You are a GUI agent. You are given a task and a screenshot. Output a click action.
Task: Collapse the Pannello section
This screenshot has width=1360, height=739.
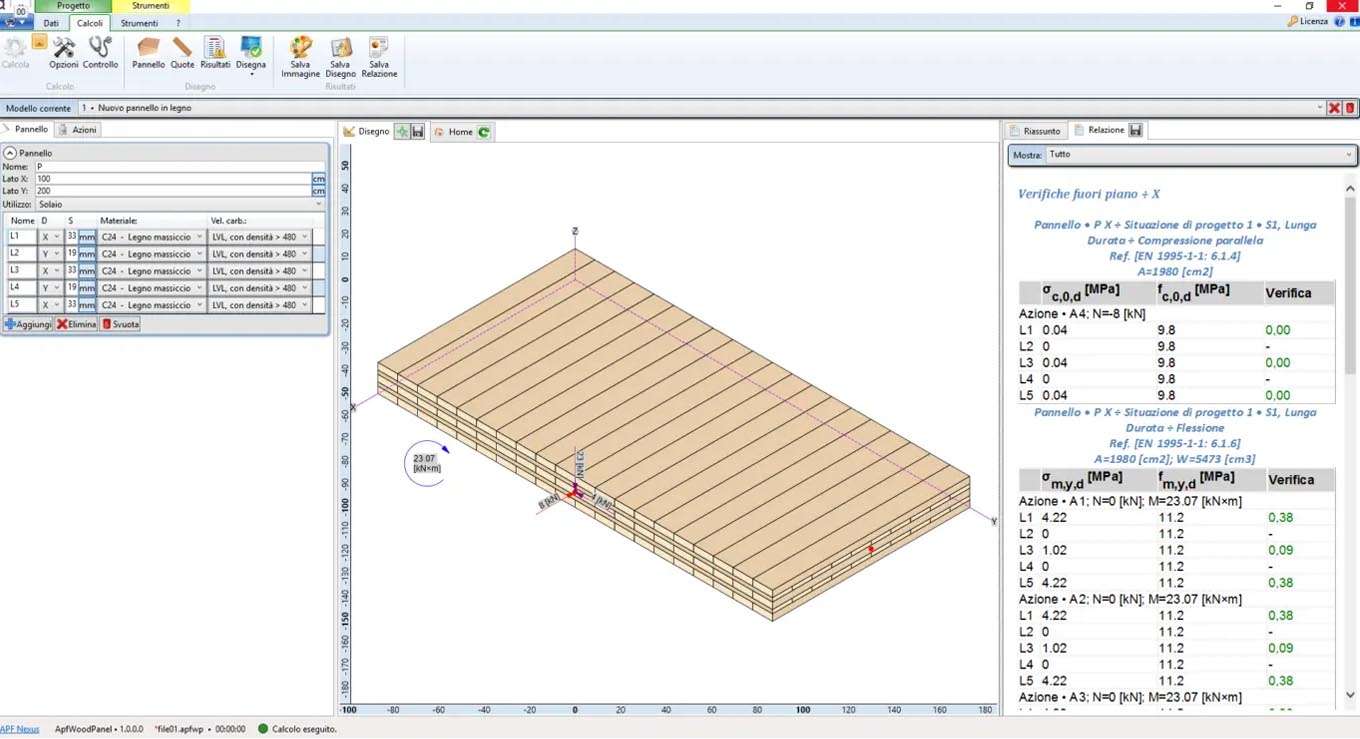point(10,153)
